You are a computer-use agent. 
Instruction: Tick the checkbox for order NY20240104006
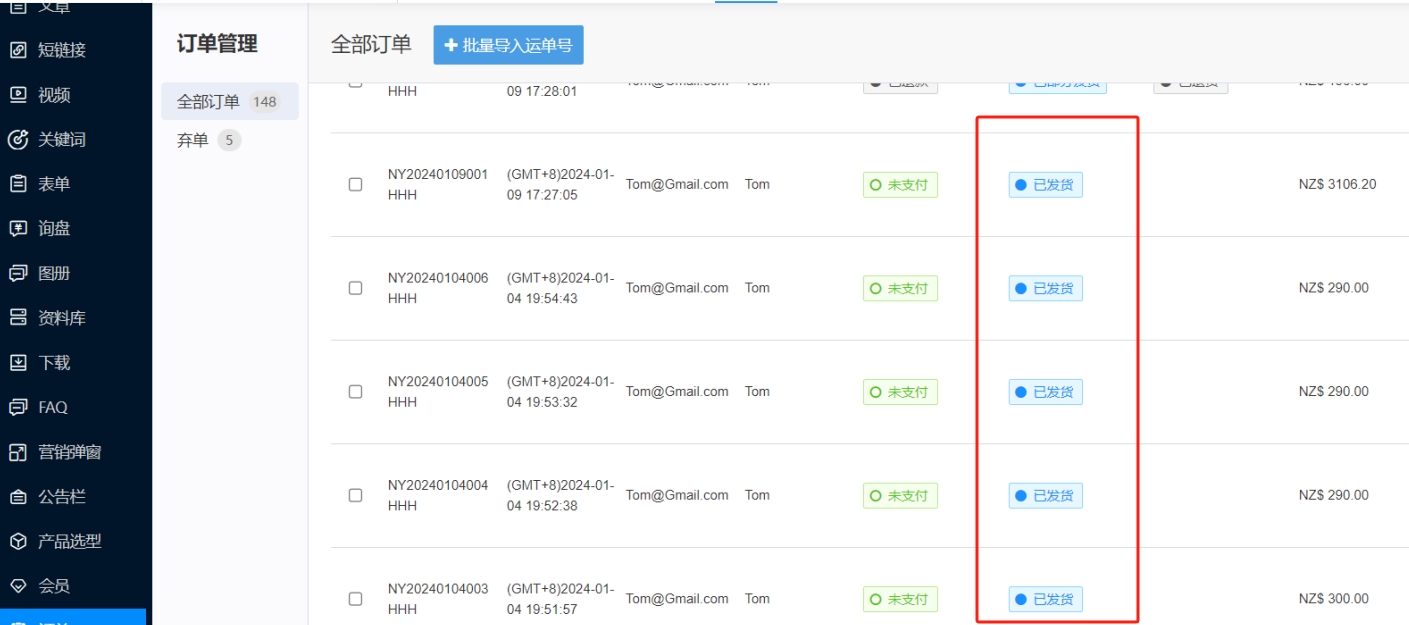(x=355, y=288)
